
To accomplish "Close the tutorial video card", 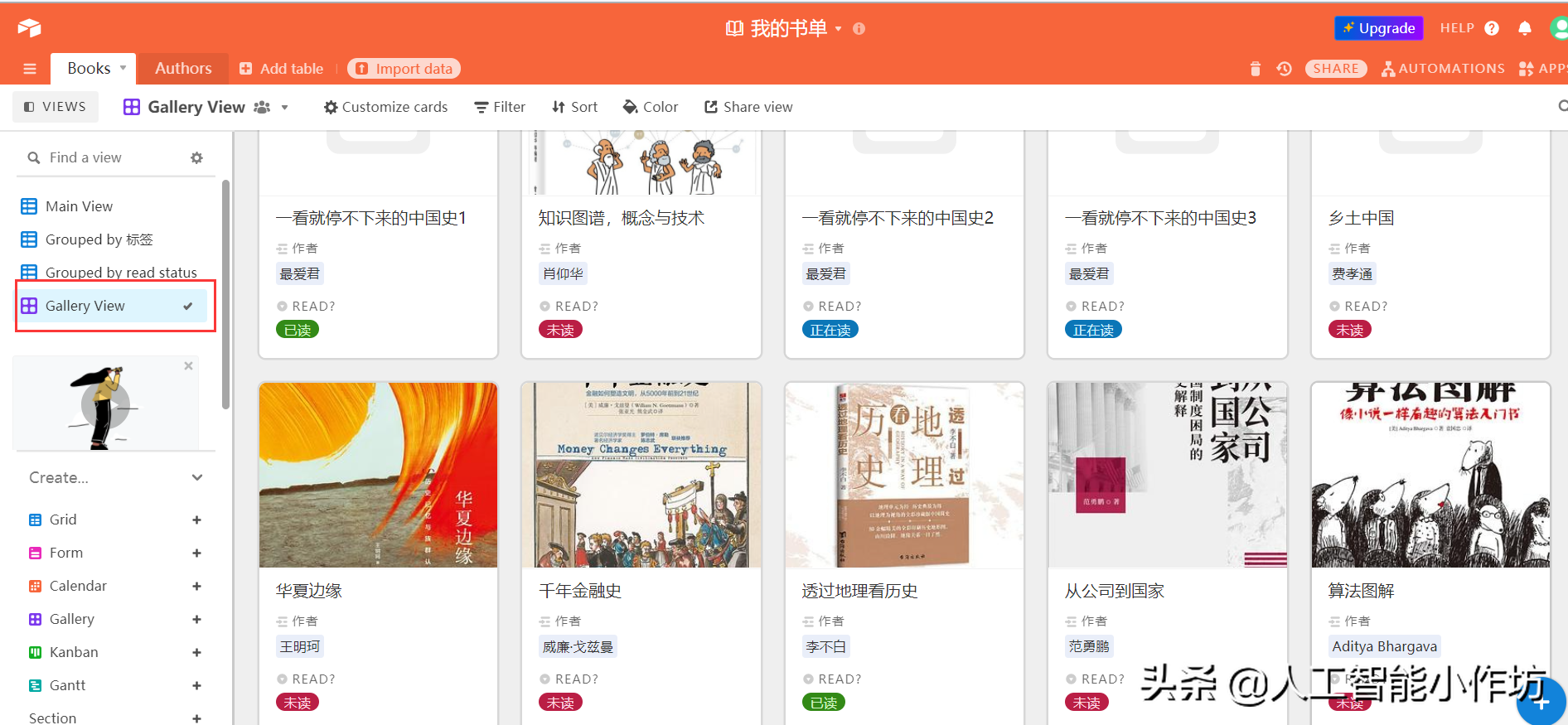I will click(188, 365).
